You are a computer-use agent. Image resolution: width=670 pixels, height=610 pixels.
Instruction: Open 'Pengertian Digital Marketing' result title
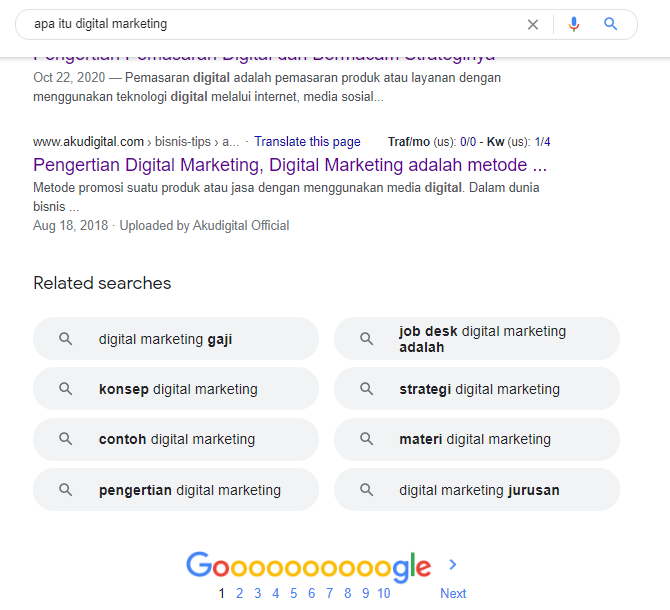(x=290, y=165)
